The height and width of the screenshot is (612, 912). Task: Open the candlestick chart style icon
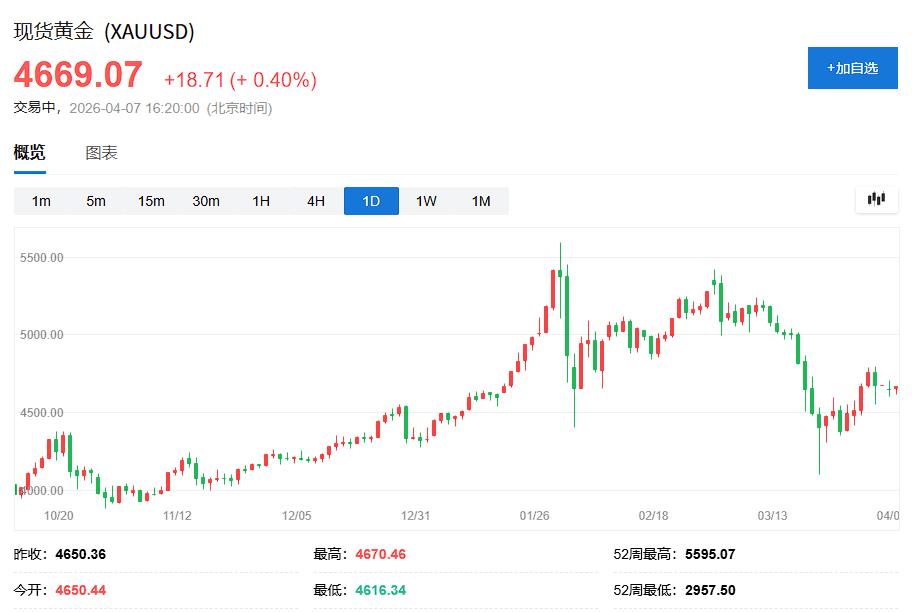click(876, 199)
